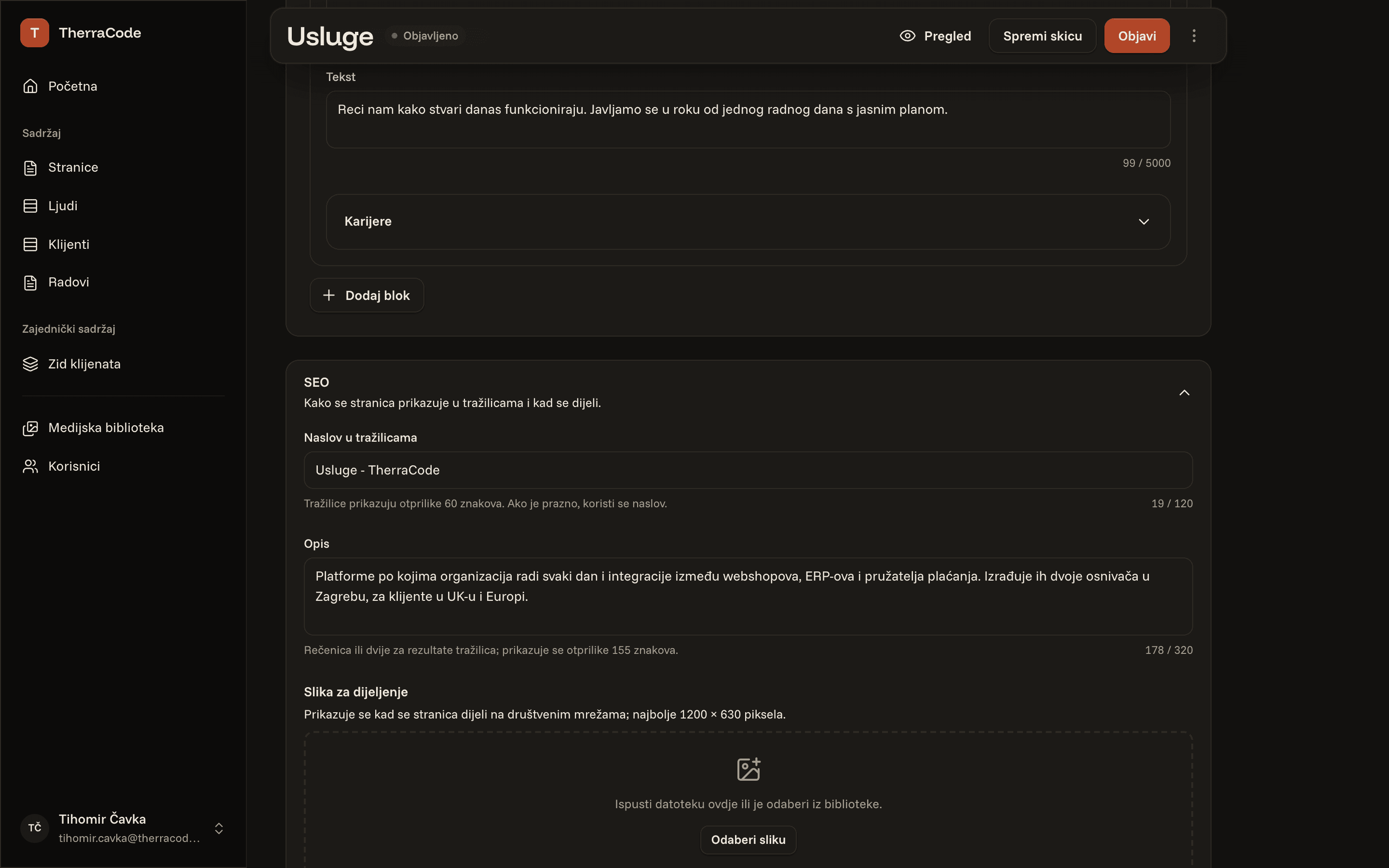The width and height of the screenshot is (1389, 868).
Task: Click the Klijenti collection icon
Action: pos(30,244)
